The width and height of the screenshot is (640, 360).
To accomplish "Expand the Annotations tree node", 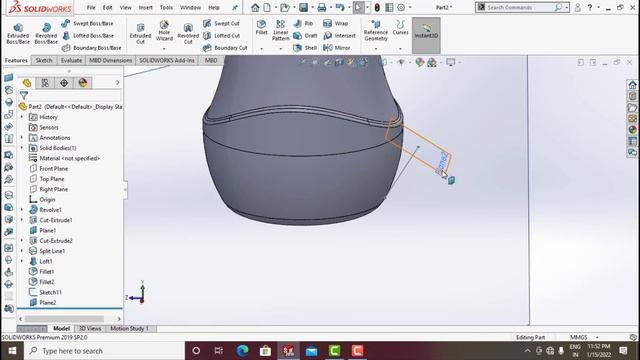I will point(22,138).
